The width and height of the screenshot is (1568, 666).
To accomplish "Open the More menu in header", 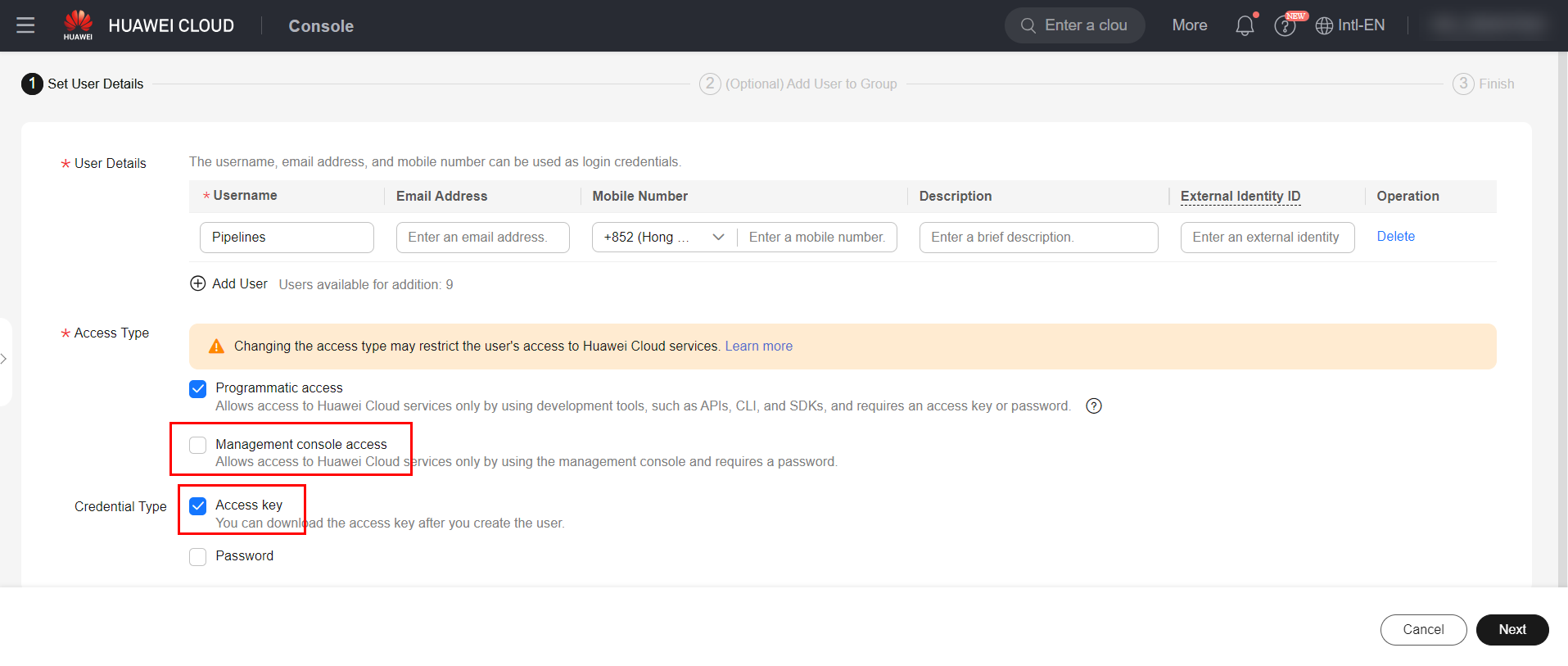I will click(1189, 25).
